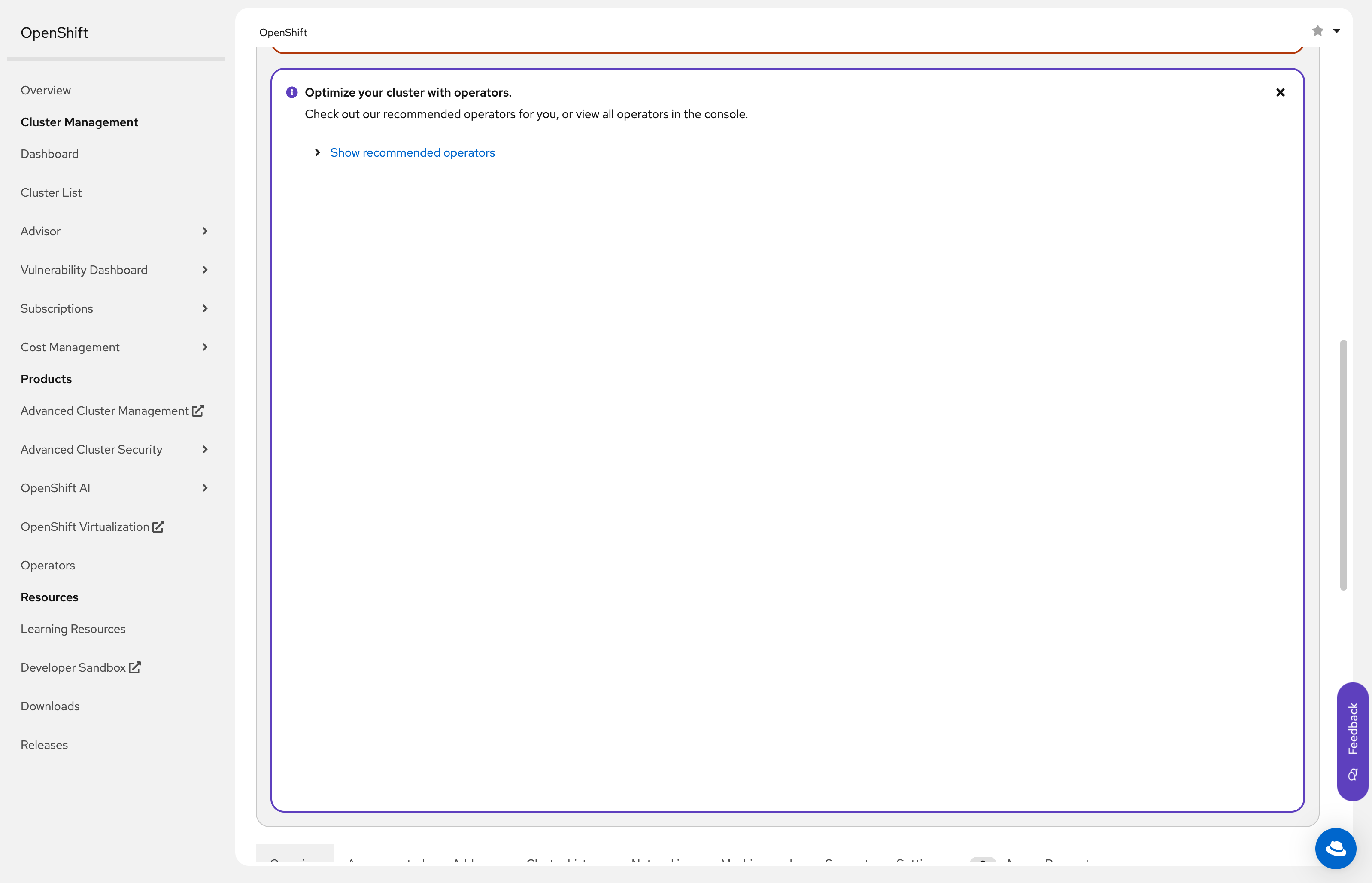
Task: Expand OpenShift AI chevron arrow
Action: coord(205,488)
